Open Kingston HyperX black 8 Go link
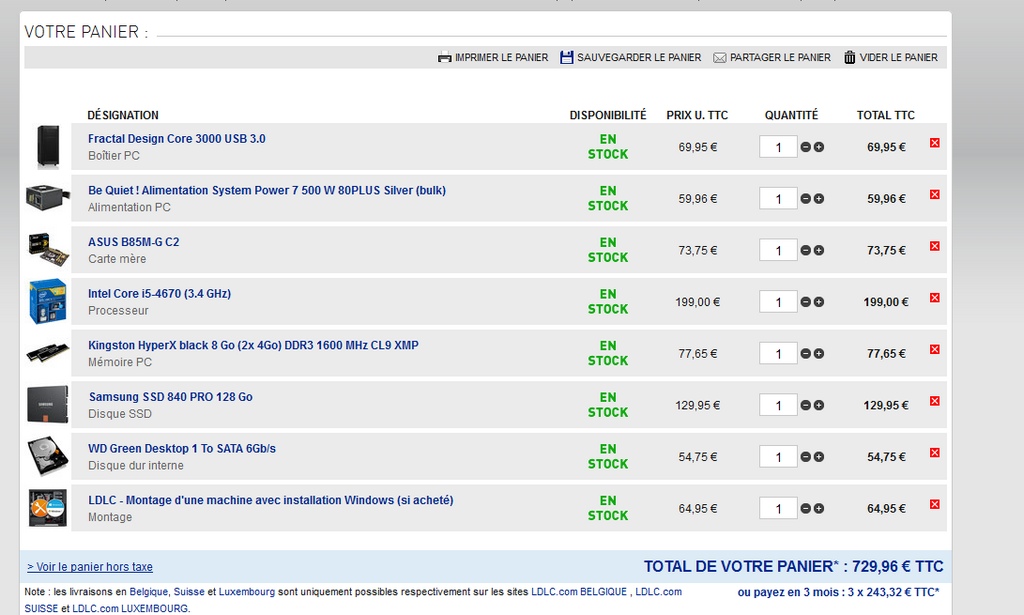The image size is (1024, 615). (x=253, y=345)
